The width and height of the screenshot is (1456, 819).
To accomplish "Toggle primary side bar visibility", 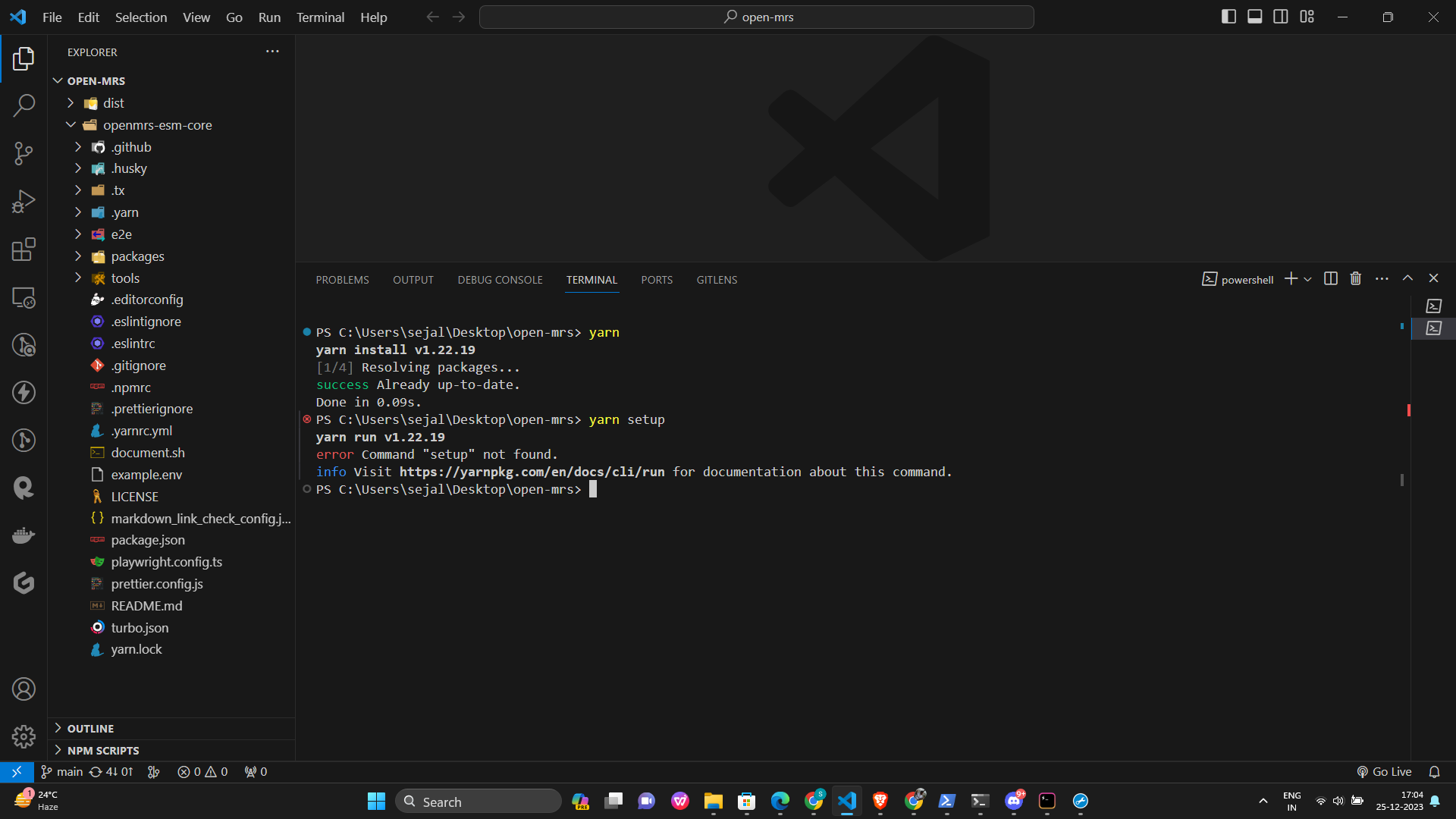I will coord(1229,17).
